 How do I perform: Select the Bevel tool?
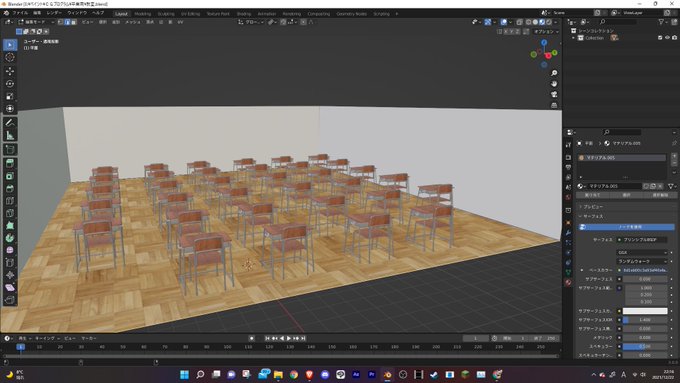[x=10, y=189]
